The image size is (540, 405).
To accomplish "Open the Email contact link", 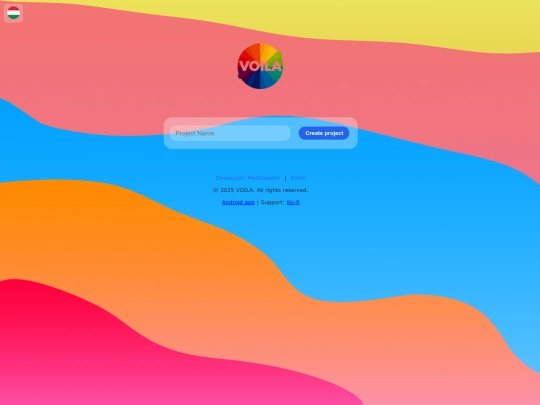I will [298, 178].
